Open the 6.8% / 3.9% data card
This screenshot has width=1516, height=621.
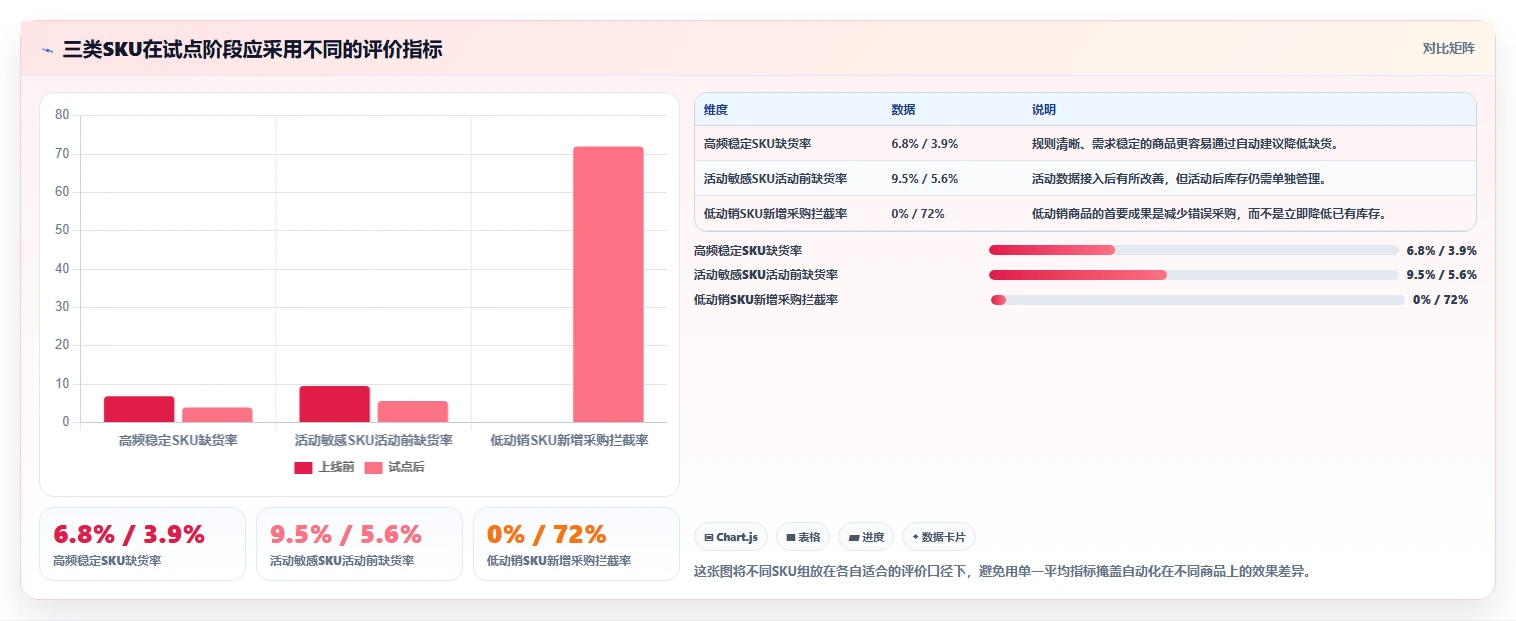coord(142,544)
